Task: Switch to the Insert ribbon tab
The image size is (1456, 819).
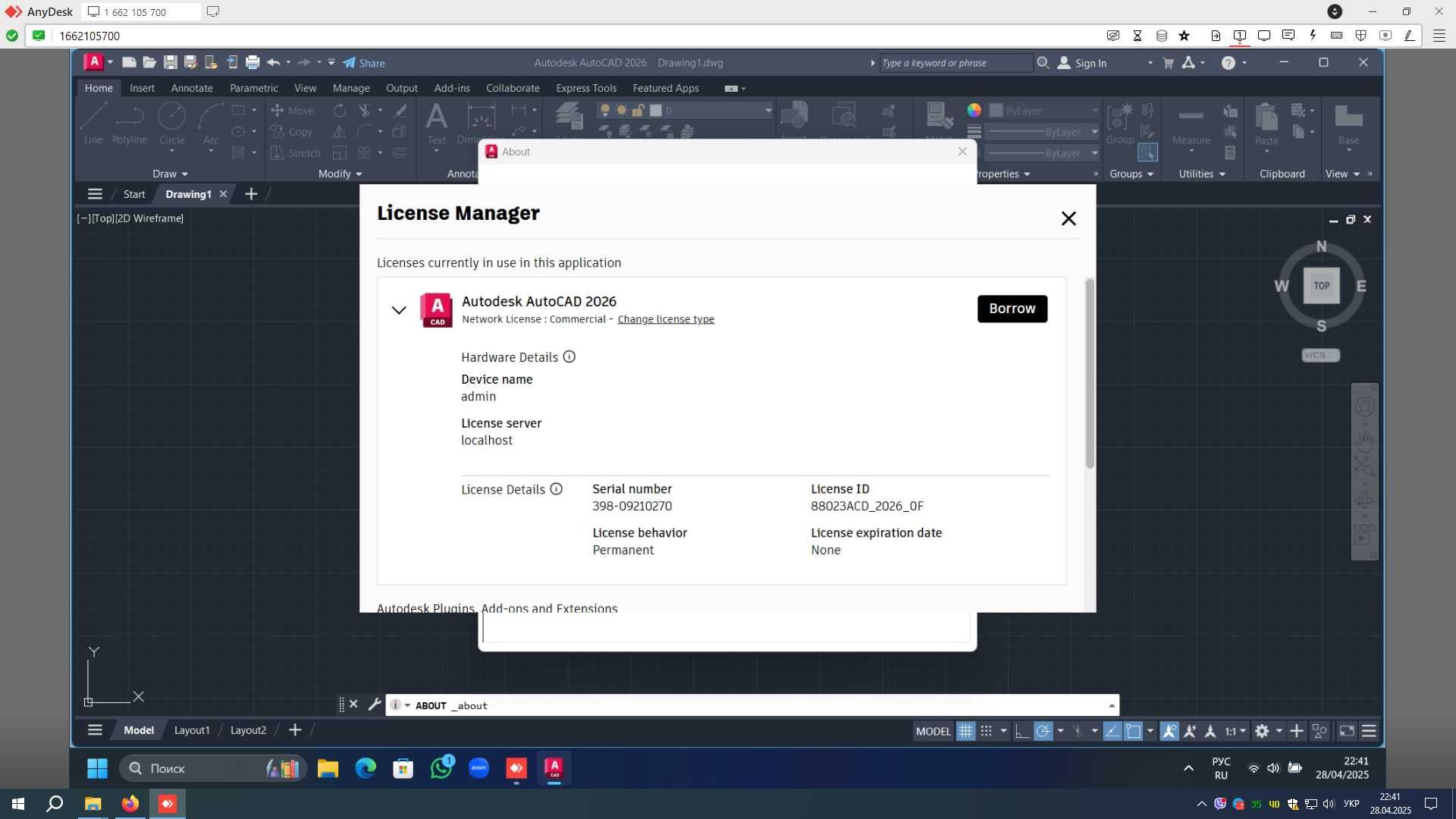Action: pos(142,88)
